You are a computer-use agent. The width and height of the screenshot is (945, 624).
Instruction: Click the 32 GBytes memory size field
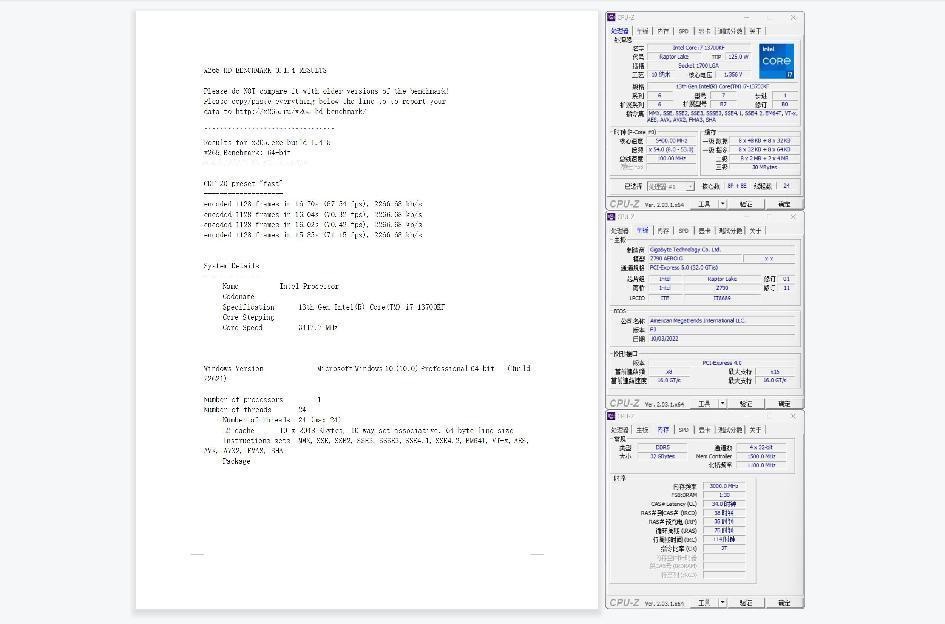click(662, 456)
